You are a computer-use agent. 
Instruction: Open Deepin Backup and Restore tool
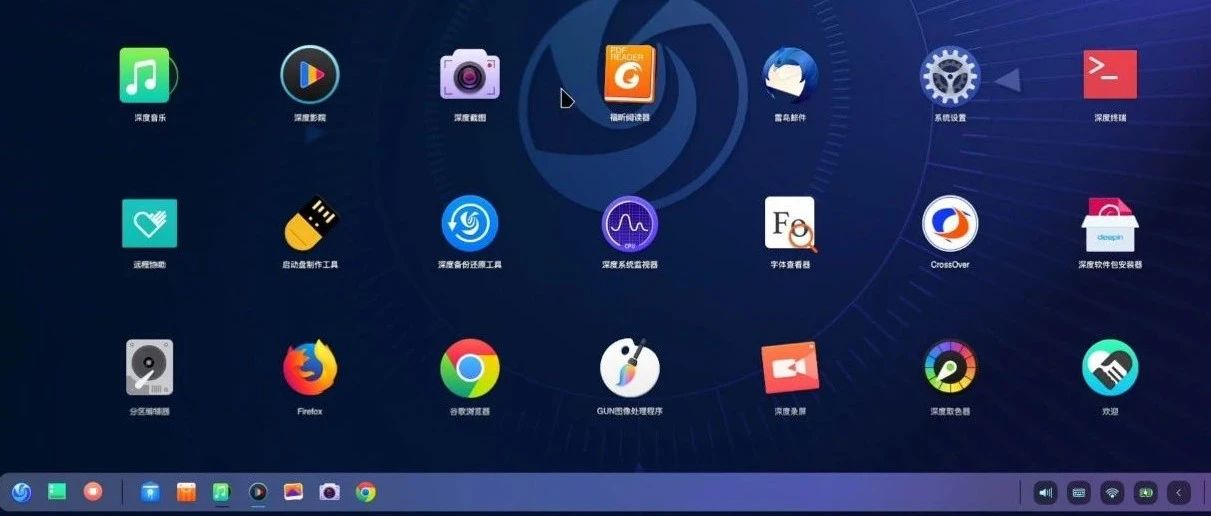click(470, 223)
